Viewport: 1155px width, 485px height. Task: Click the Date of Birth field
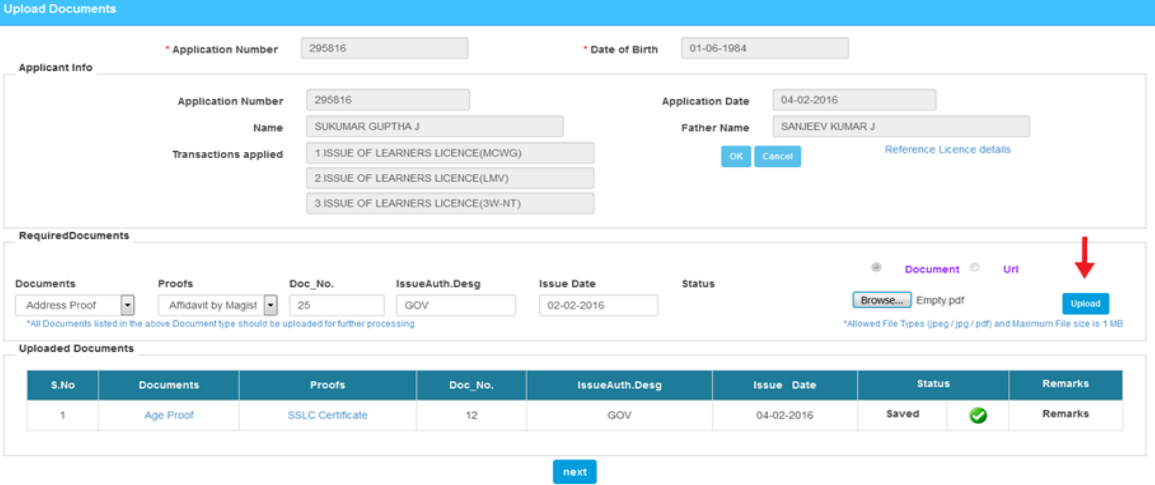(x=764, y=48)
